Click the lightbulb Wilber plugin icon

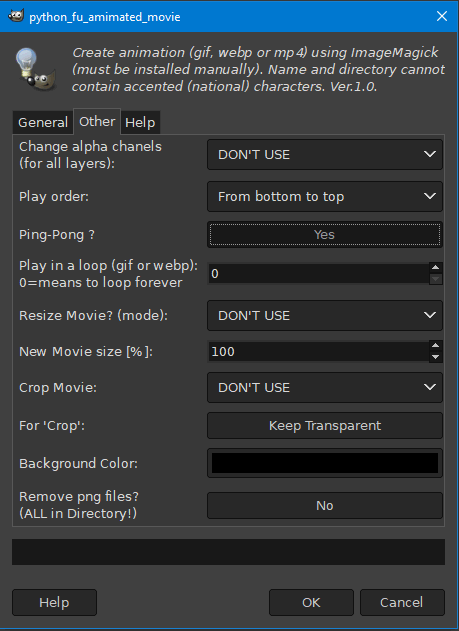(x=35, y=69)
